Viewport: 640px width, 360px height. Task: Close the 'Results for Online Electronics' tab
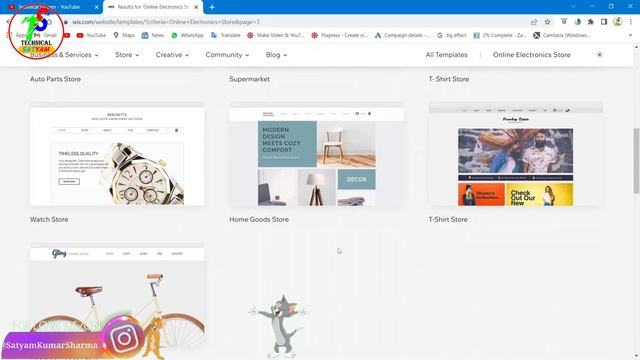click(x=196, y=7)
